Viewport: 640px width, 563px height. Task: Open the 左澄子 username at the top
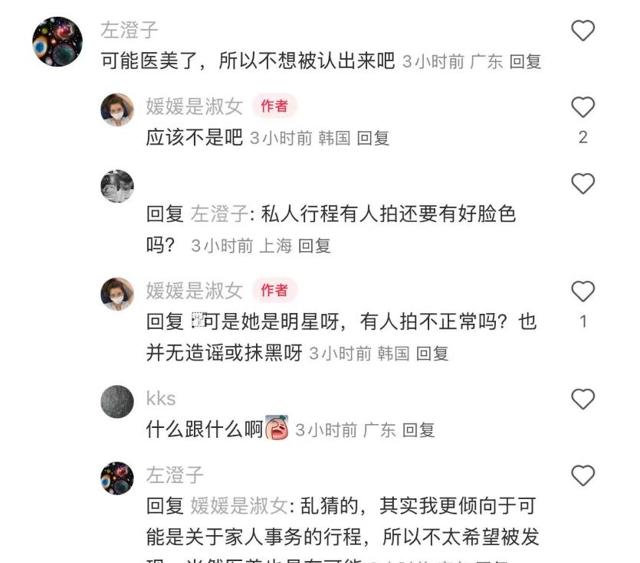pyautogui.click(x=129, y=30)
